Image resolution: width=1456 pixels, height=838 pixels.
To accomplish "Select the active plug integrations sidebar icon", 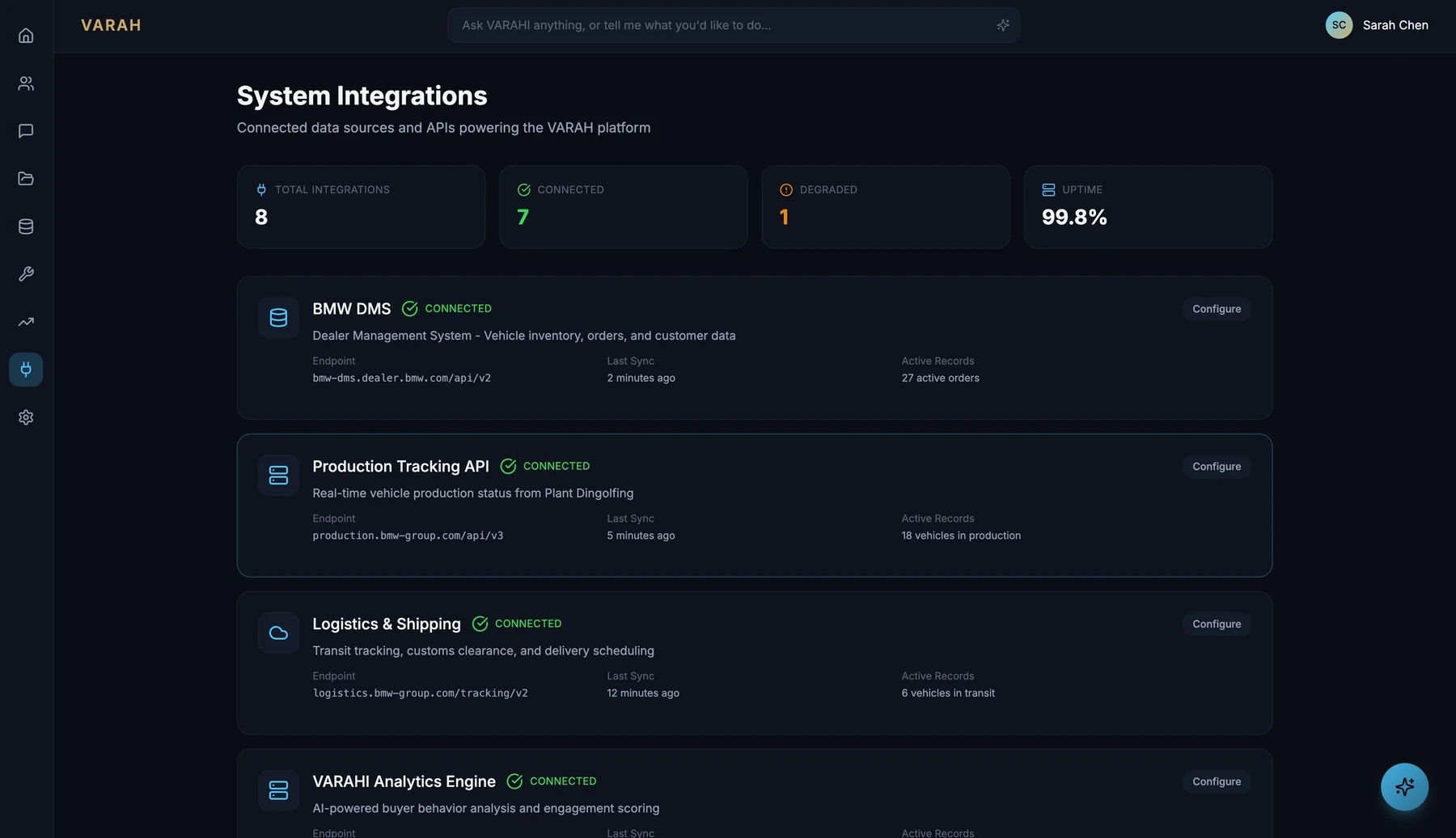I will [x=26, y=370].
